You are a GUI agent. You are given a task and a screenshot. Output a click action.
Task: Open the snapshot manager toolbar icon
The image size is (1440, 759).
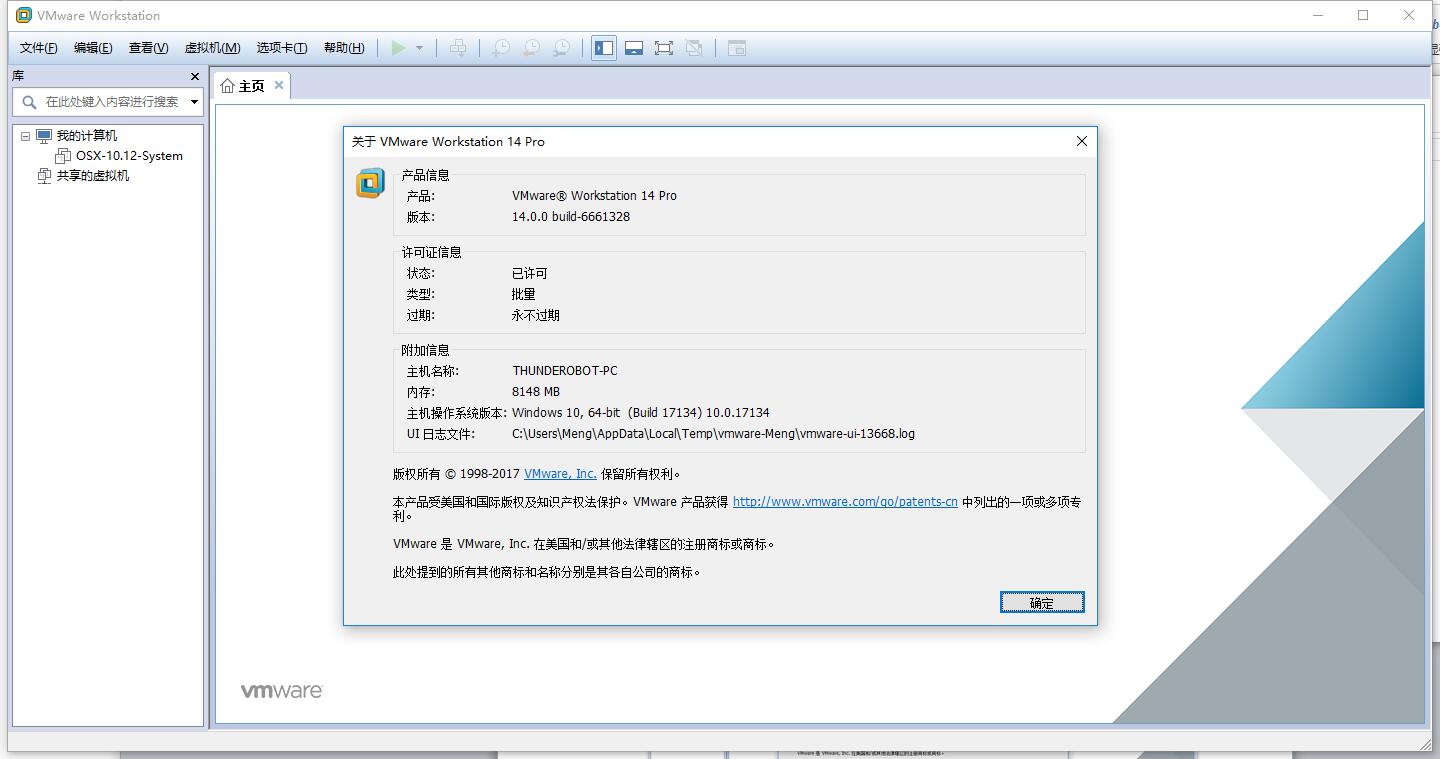pyautogui.click(x=562, y=48)
